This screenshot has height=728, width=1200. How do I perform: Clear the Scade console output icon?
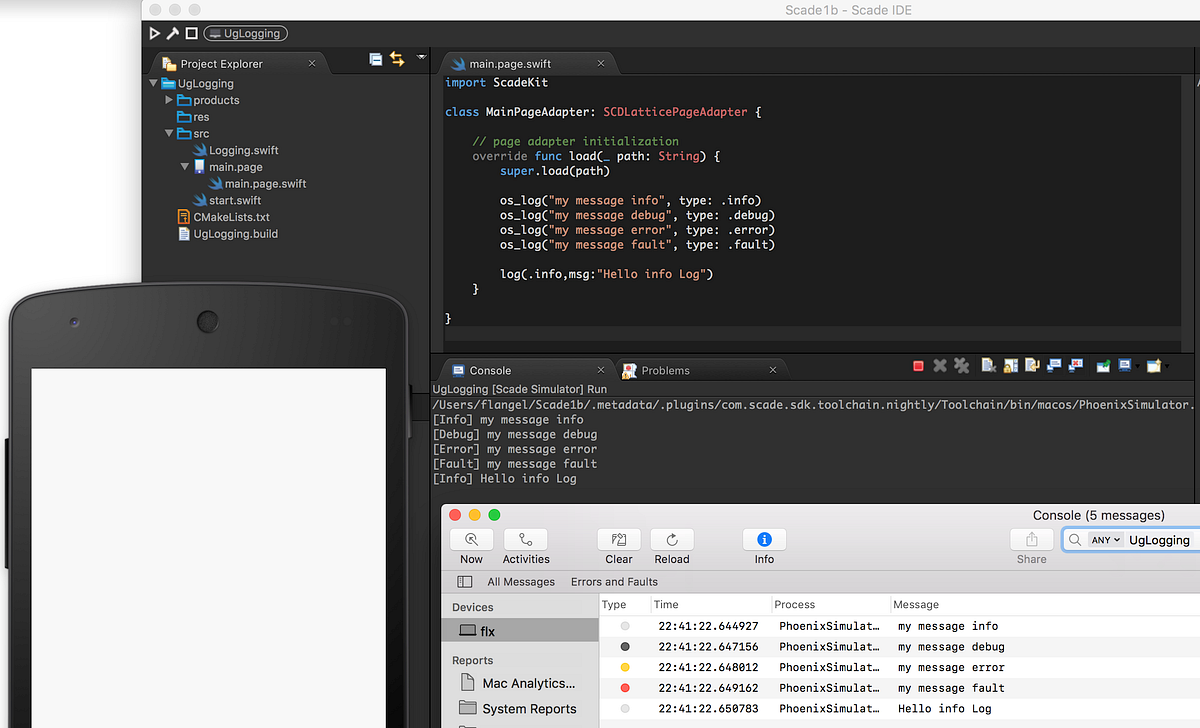985,365
